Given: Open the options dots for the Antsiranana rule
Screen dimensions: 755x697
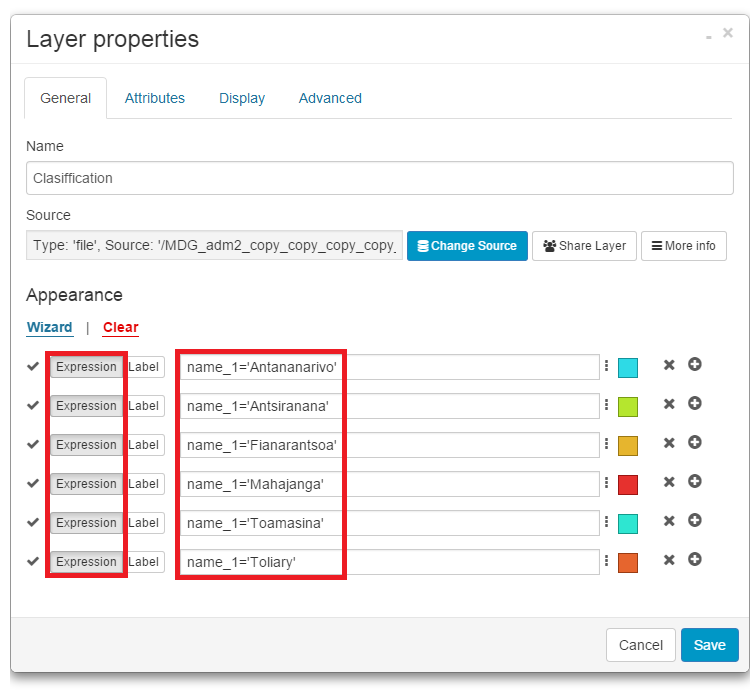Looking at the screenshot, I should click(606, 405).
